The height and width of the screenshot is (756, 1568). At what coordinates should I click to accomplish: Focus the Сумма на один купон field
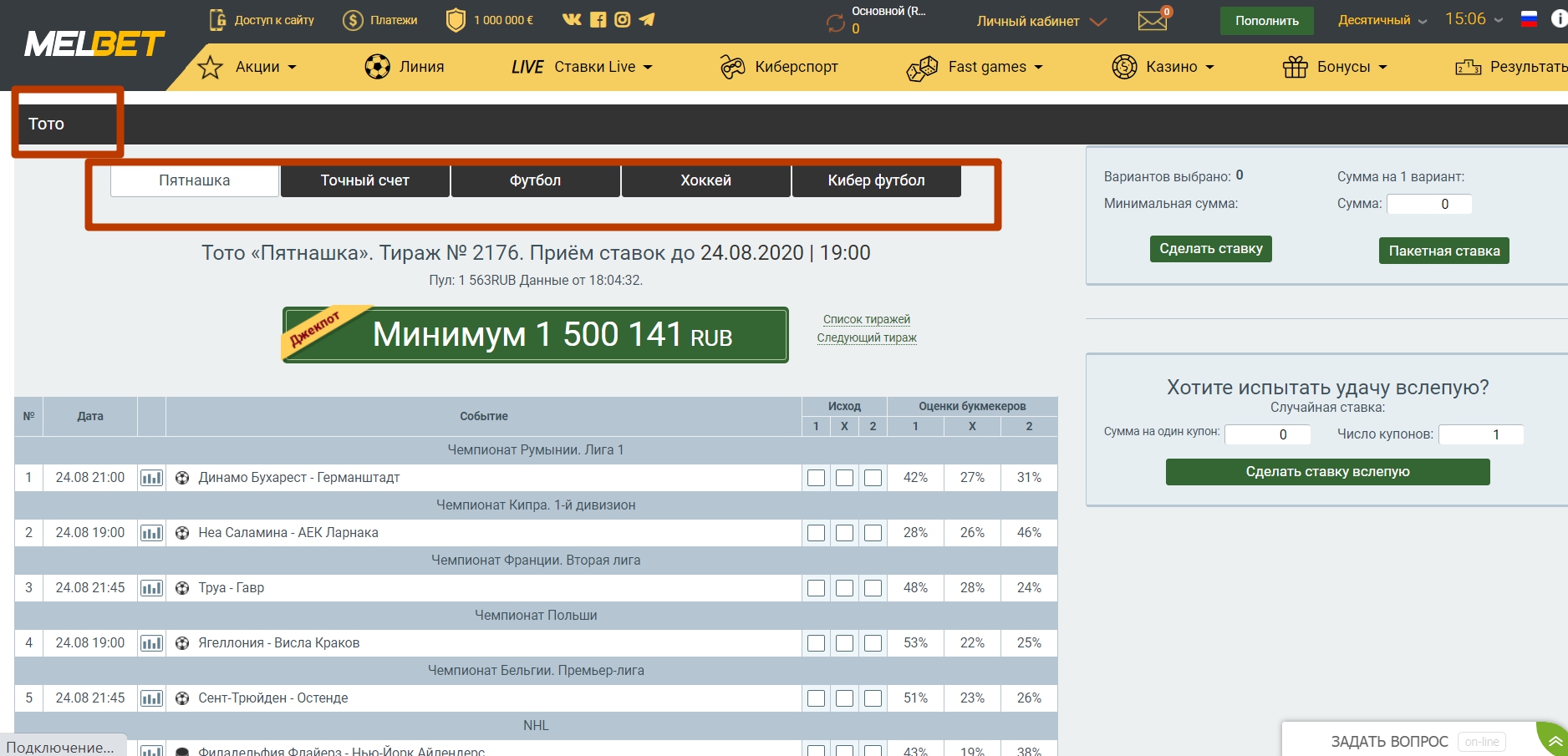pos(1267,434)
